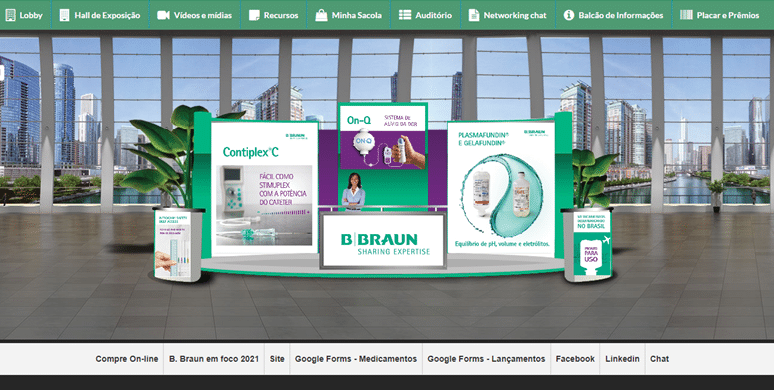Click the shopping bag icon for Minha Sacola

pyautogui.click(x=321, y=15)
